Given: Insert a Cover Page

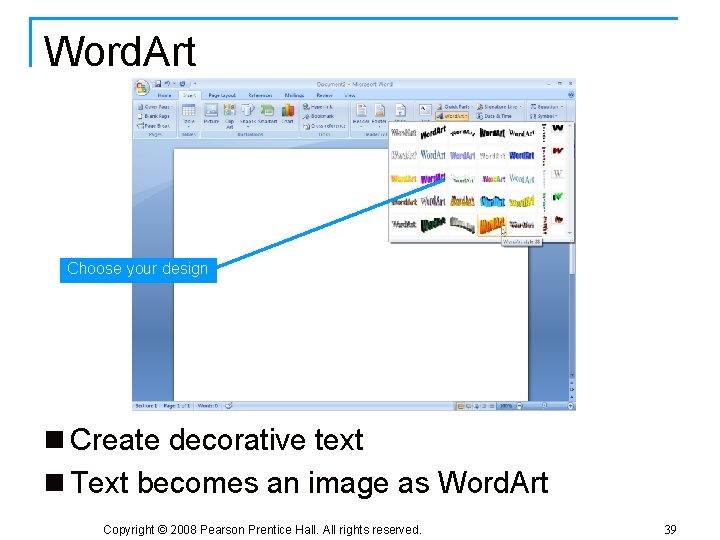Looking at the screenshot, I should [x=154, y=107].
